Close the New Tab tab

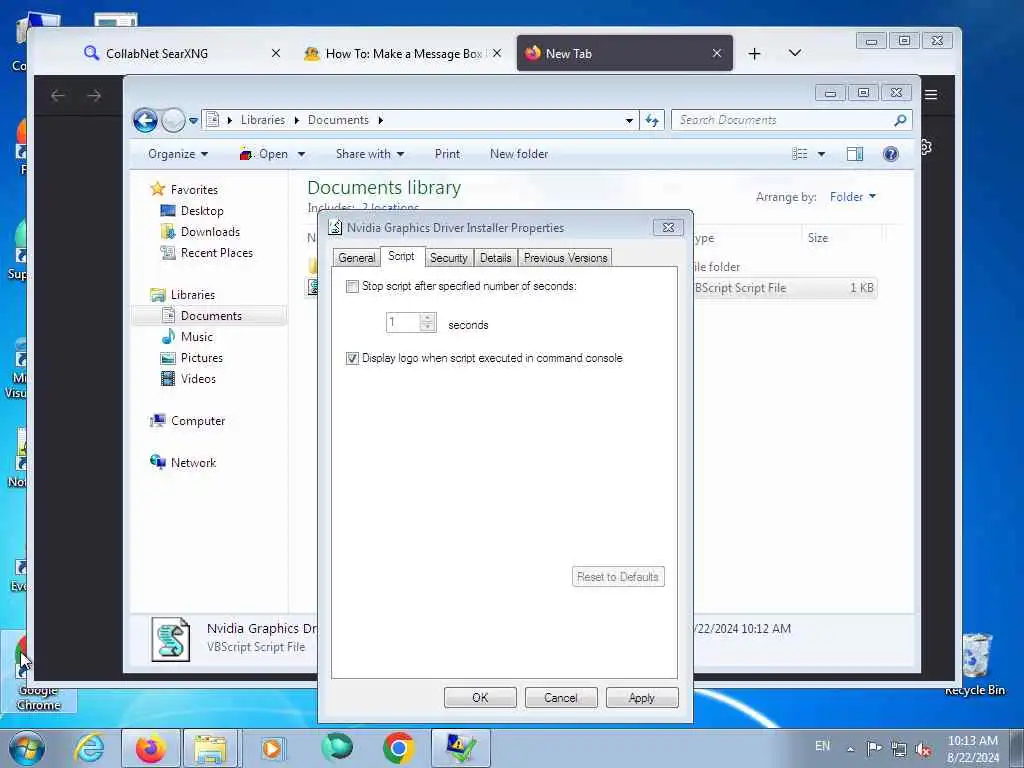(717, 54)
